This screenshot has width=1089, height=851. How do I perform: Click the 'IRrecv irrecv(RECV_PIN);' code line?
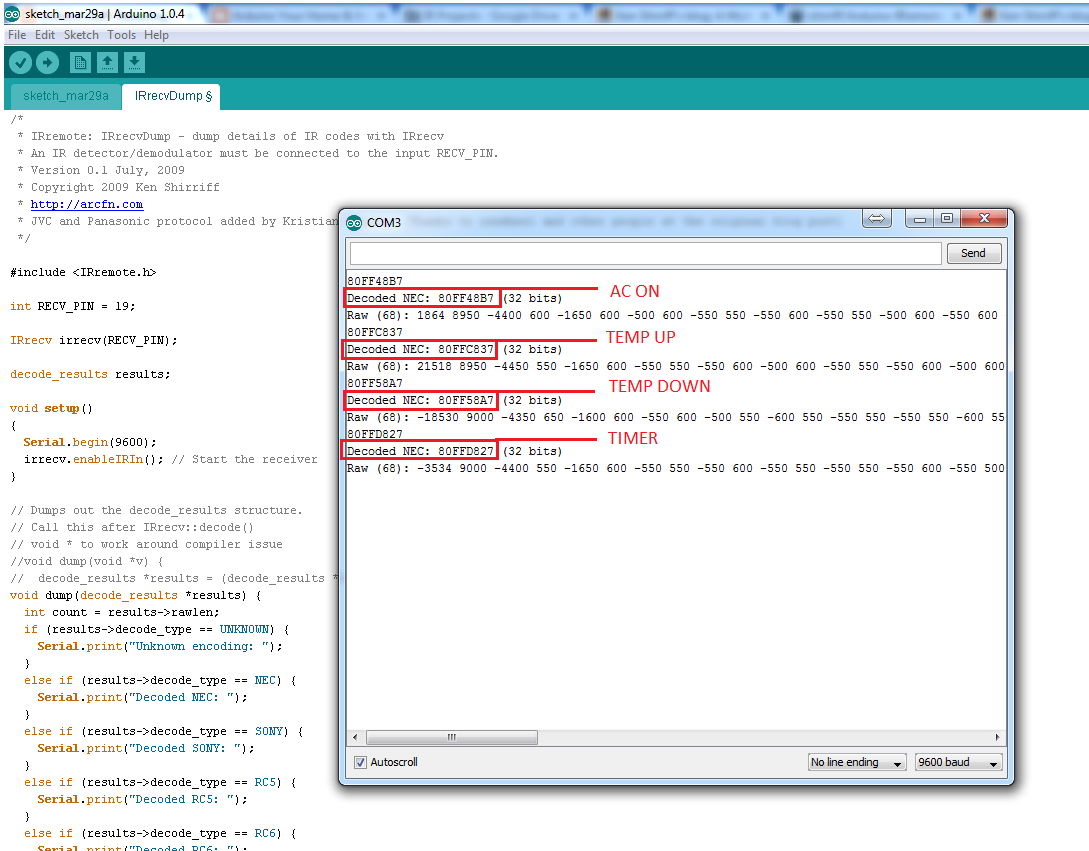pyautogui.click(x=94, y=340)
